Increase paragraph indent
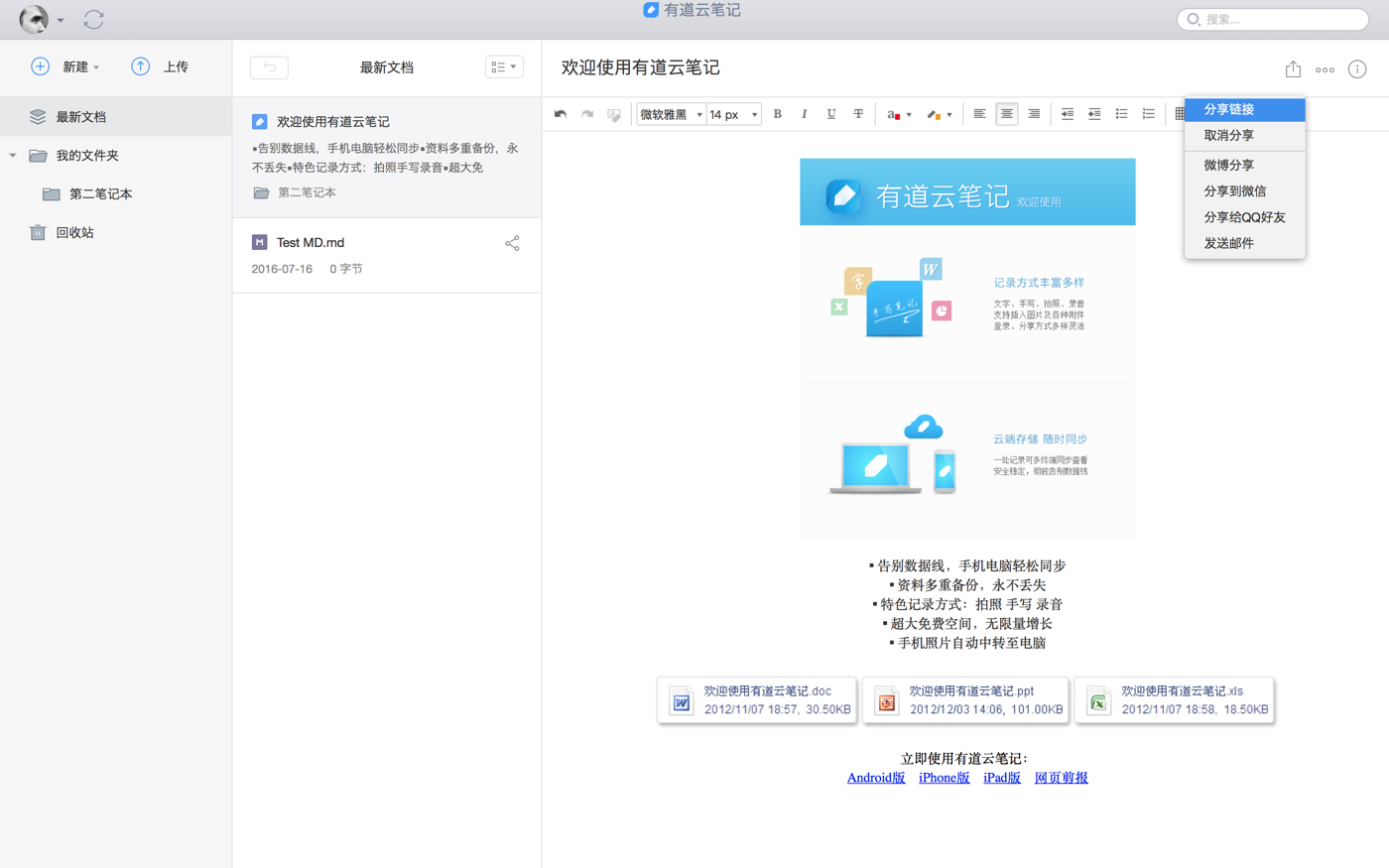This screenshot has width=1389, height=868. pyautogui.click(x=1068, y=114)
